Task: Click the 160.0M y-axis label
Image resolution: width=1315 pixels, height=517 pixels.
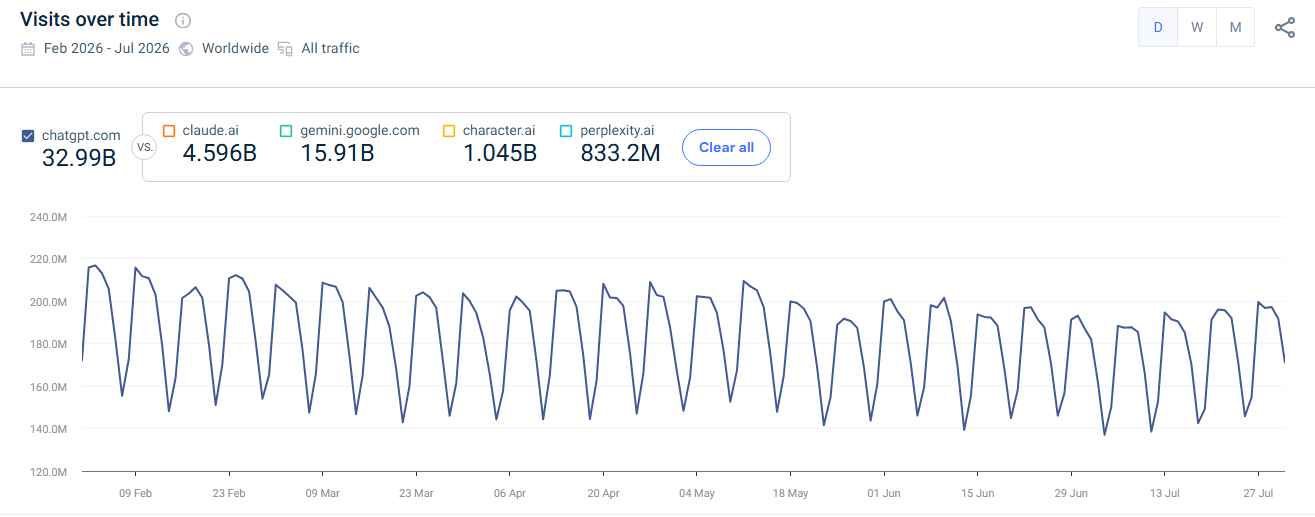Action: pyautogui.click(x=48, y=387)
